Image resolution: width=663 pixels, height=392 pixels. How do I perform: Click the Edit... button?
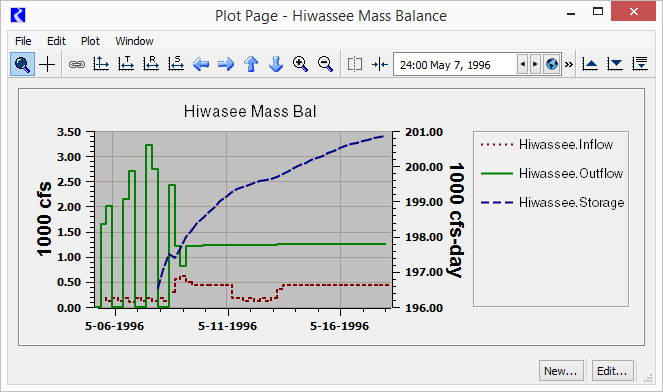click(612, 371)
